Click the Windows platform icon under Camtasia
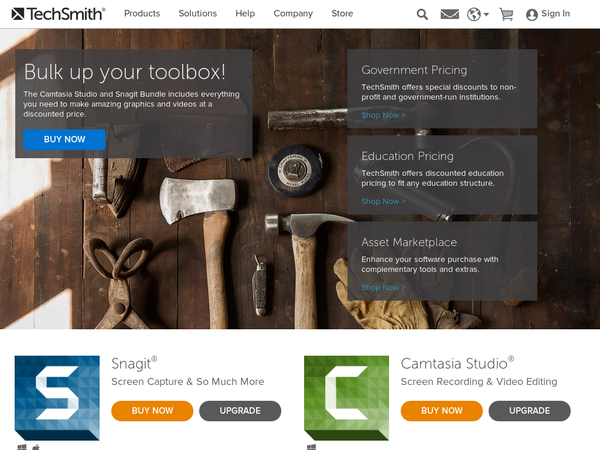Viewport: 600px width, 450px height. coord(311,447)
